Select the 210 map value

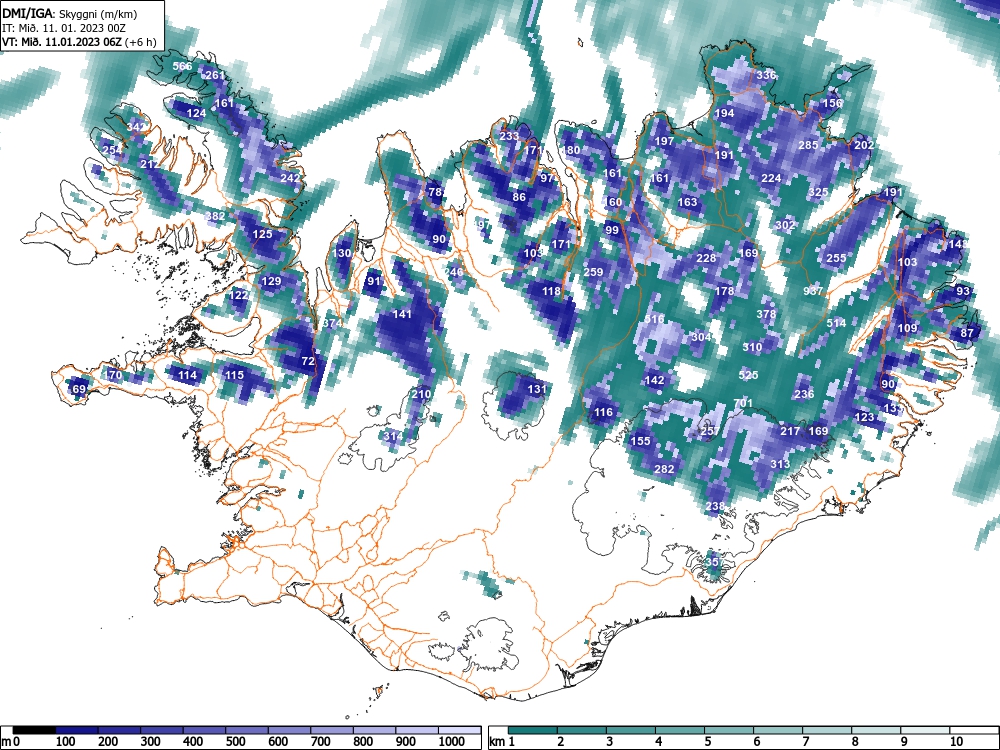pos(421,394)
